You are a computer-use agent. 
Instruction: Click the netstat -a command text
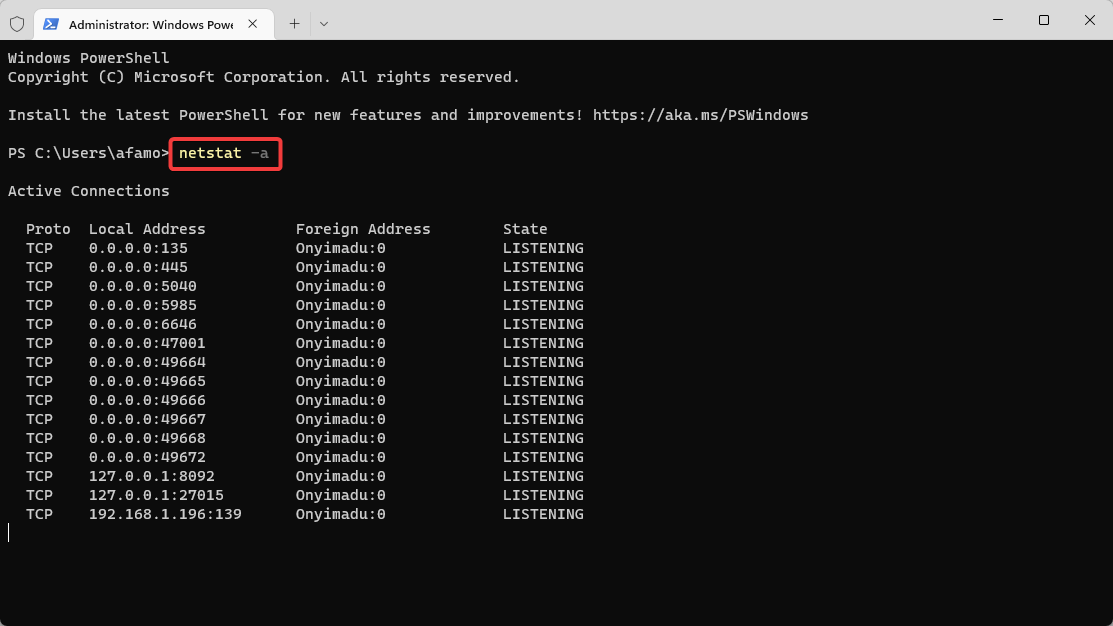(224, 153)
